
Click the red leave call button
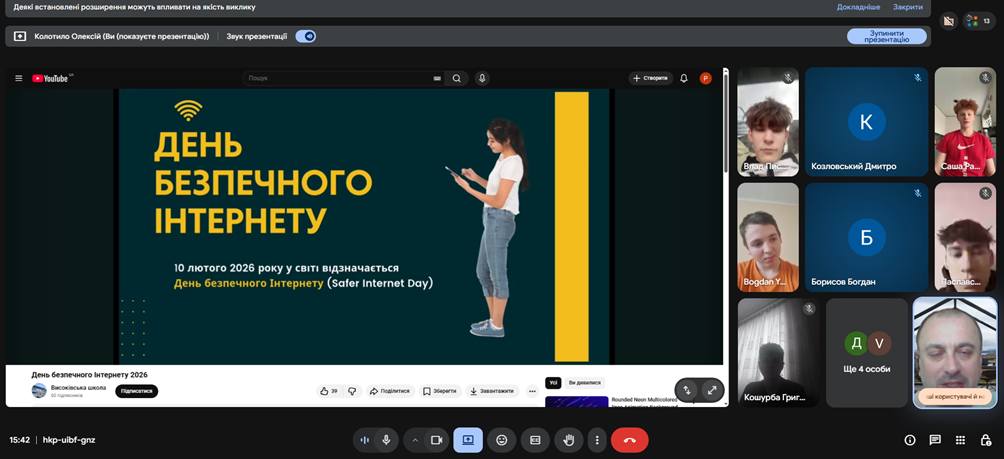(629, 440)
